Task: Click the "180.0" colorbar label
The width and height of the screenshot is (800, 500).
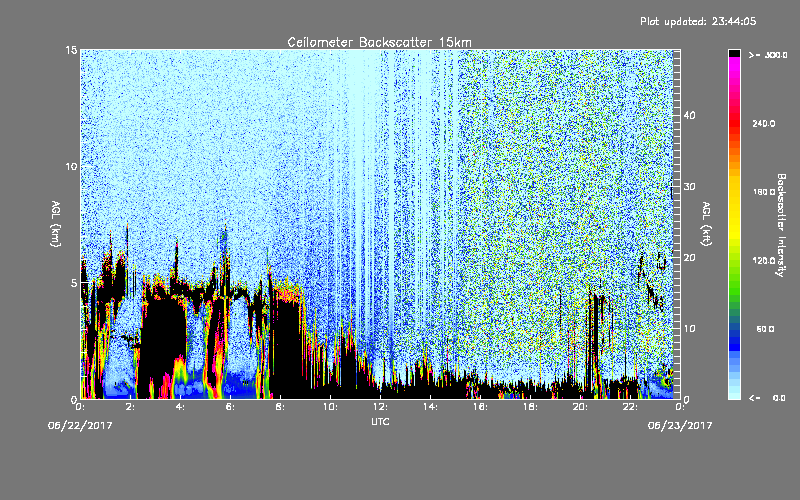Action: click(x=764, y=192)
